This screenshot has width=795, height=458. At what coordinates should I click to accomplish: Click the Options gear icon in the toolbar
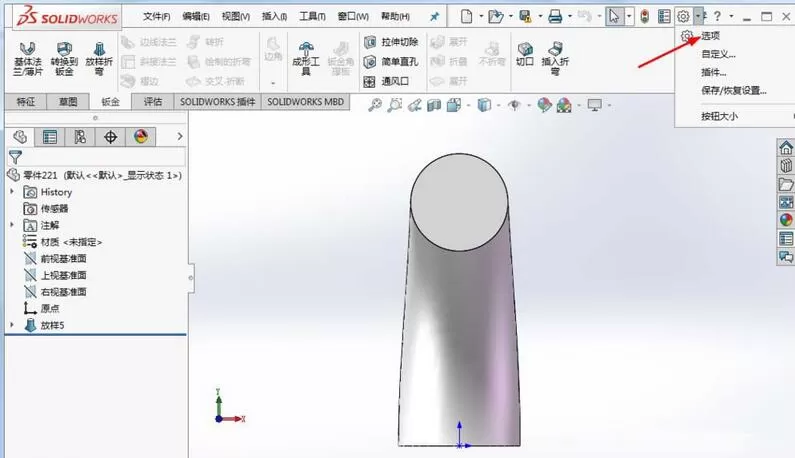(x=683, y=17)
